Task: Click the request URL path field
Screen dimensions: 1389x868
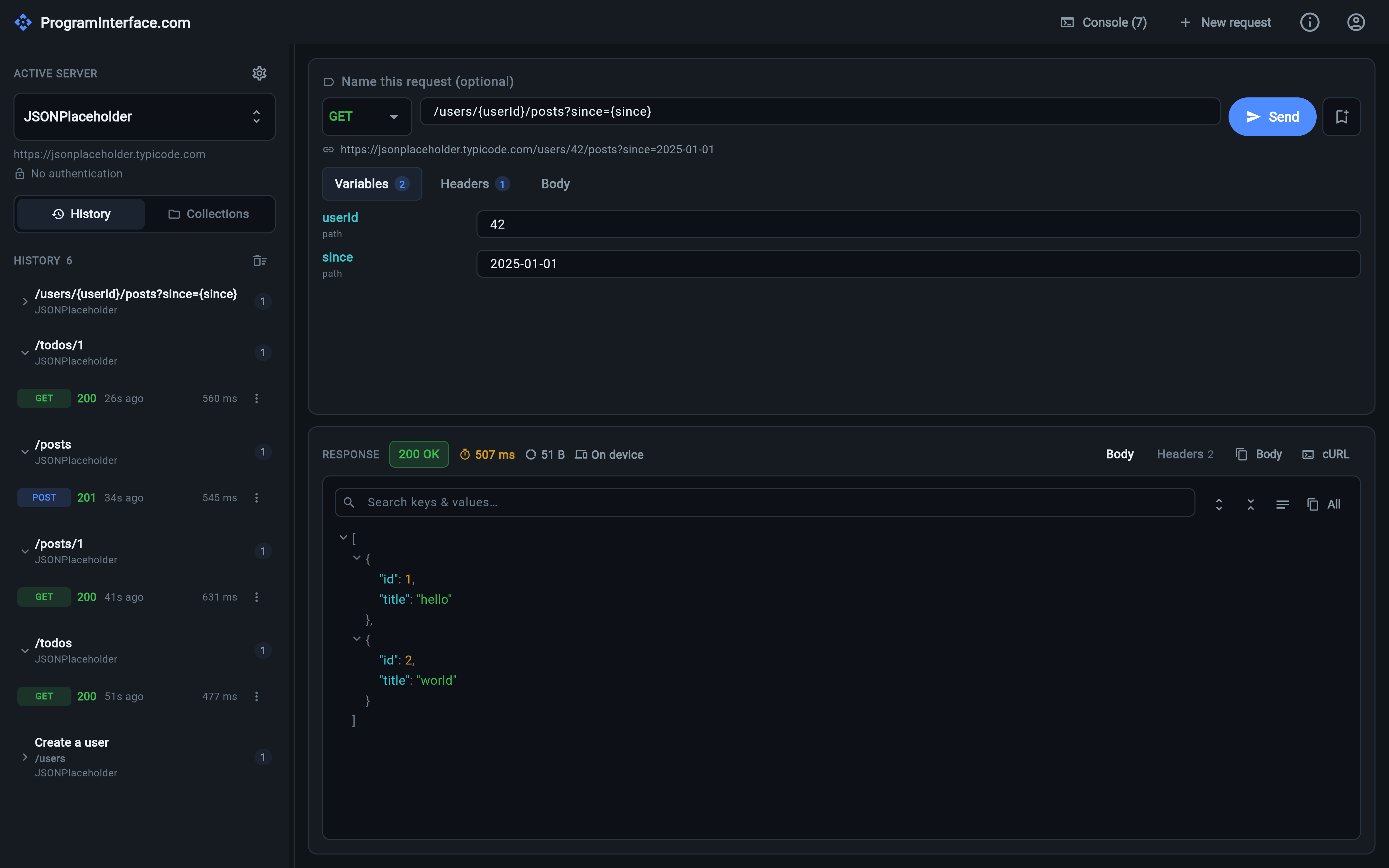Action: click(820, 111)
